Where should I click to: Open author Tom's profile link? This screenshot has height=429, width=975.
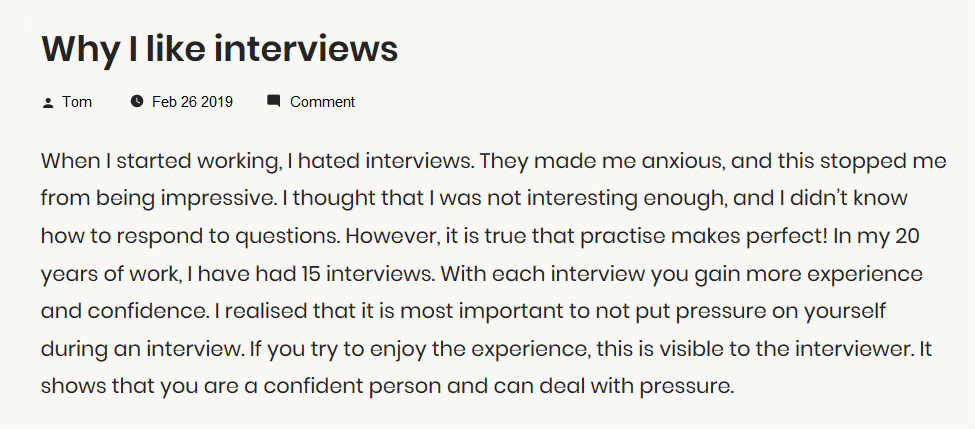[77, 102]
